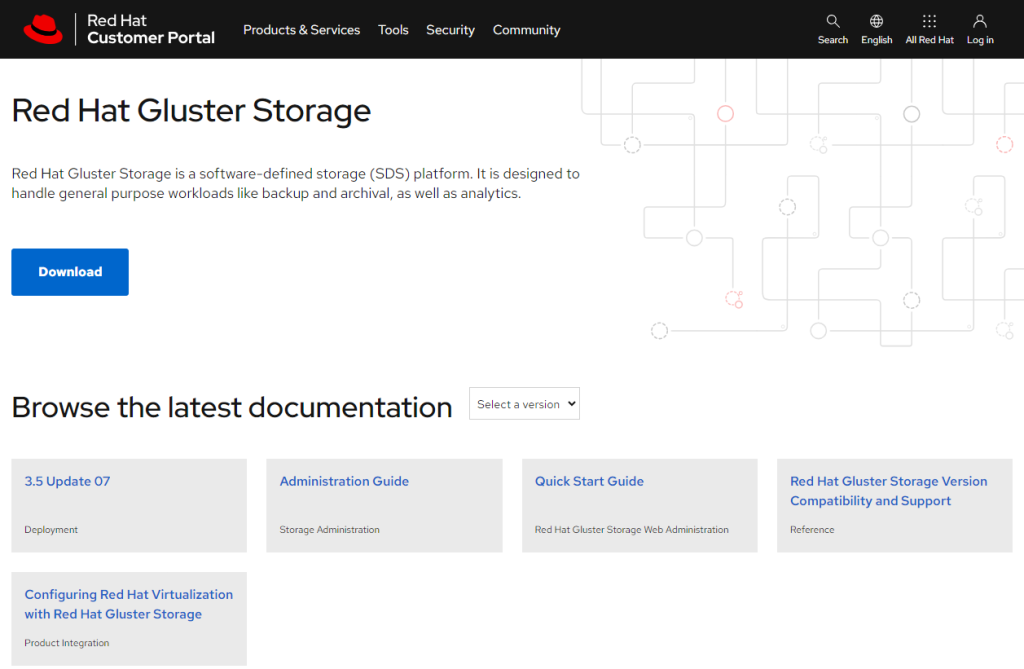This screenshot has width=1024, height=669.
Task: Click the Red Hat fedora logo
Action: click(x=43, y=29)
